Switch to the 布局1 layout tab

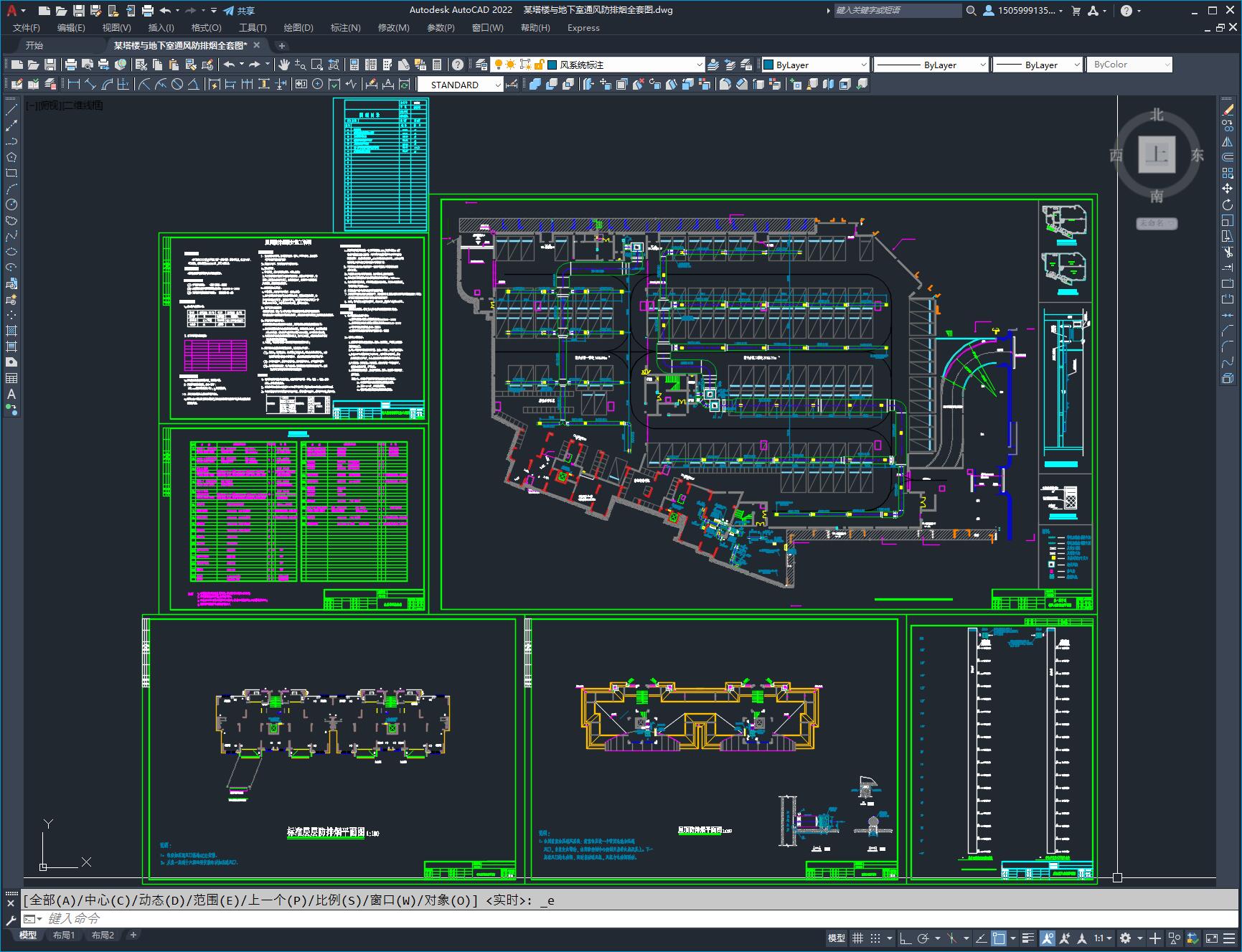pos(64,935)
